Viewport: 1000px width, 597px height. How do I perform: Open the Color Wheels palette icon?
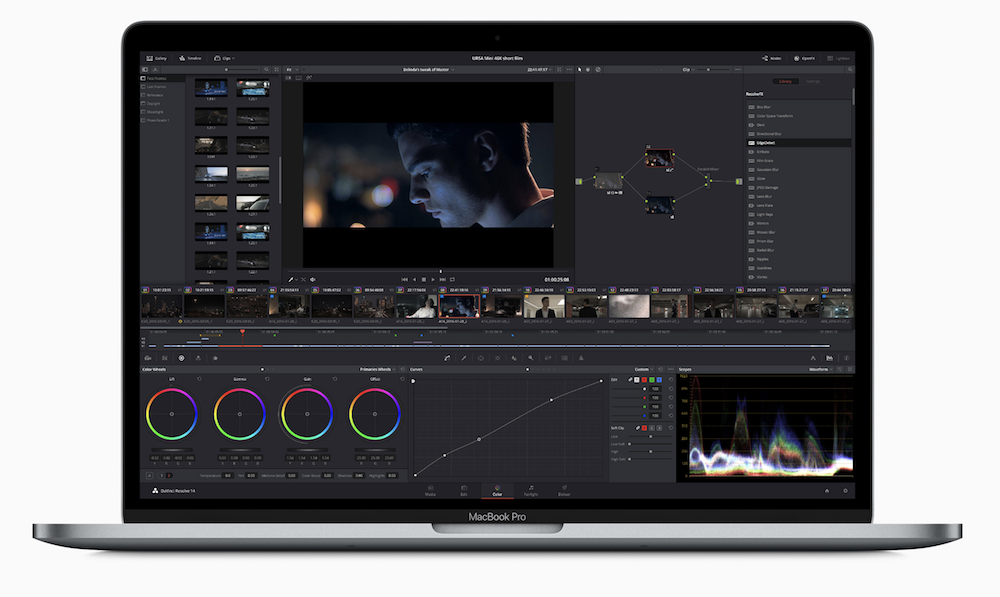(x=181, y=358)
